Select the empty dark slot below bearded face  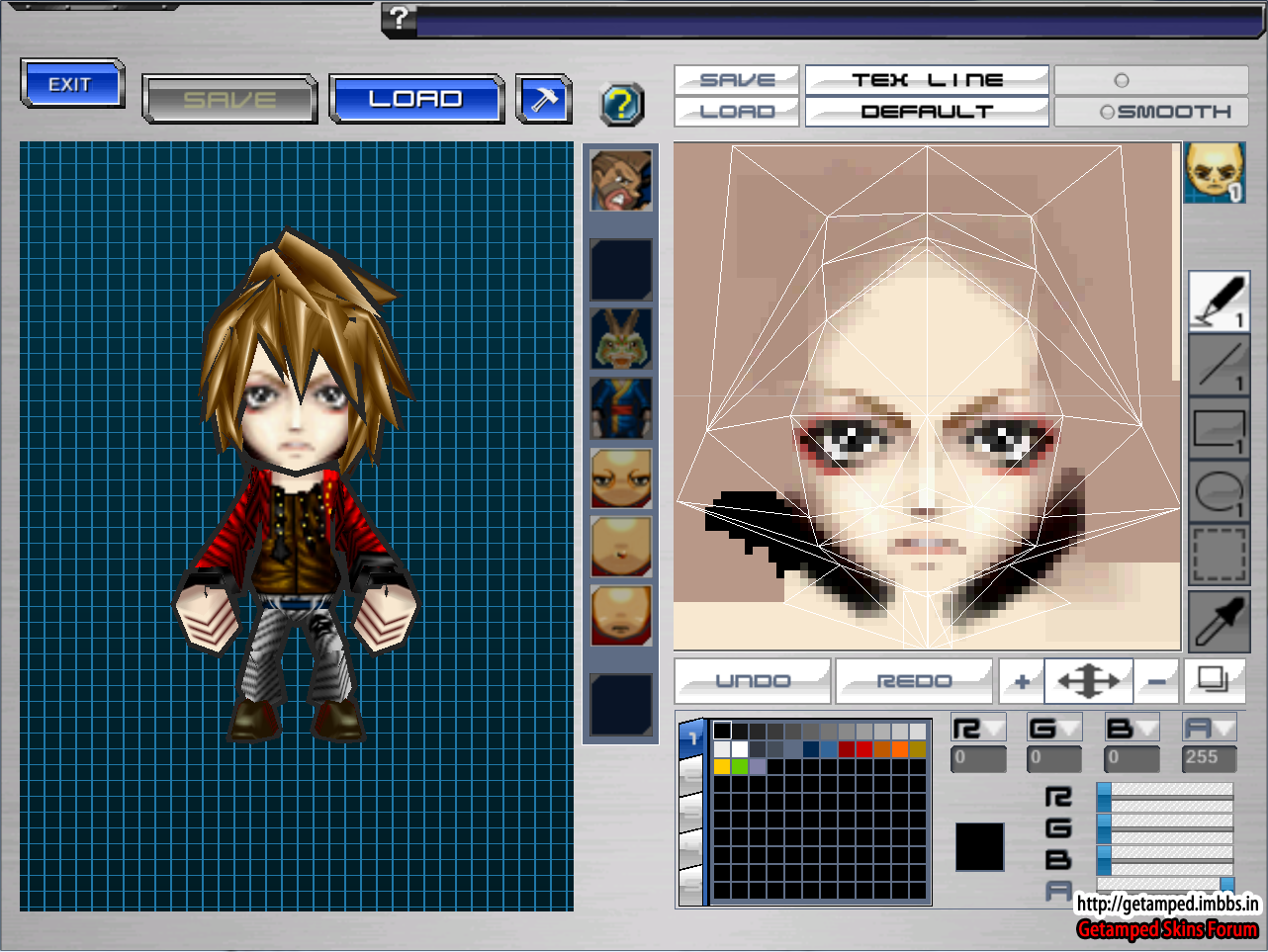621,269
